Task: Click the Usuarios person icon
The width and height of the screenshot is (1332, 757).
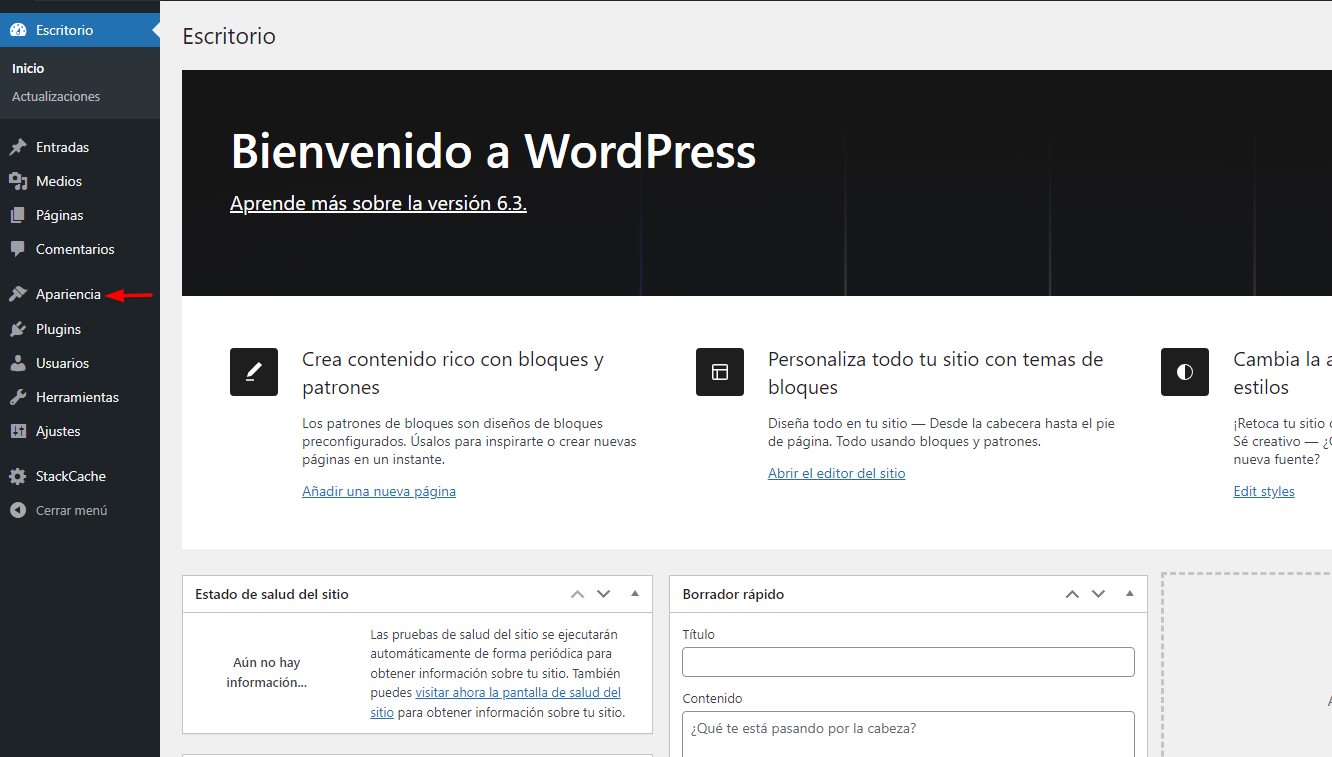Action: [18, 363]
